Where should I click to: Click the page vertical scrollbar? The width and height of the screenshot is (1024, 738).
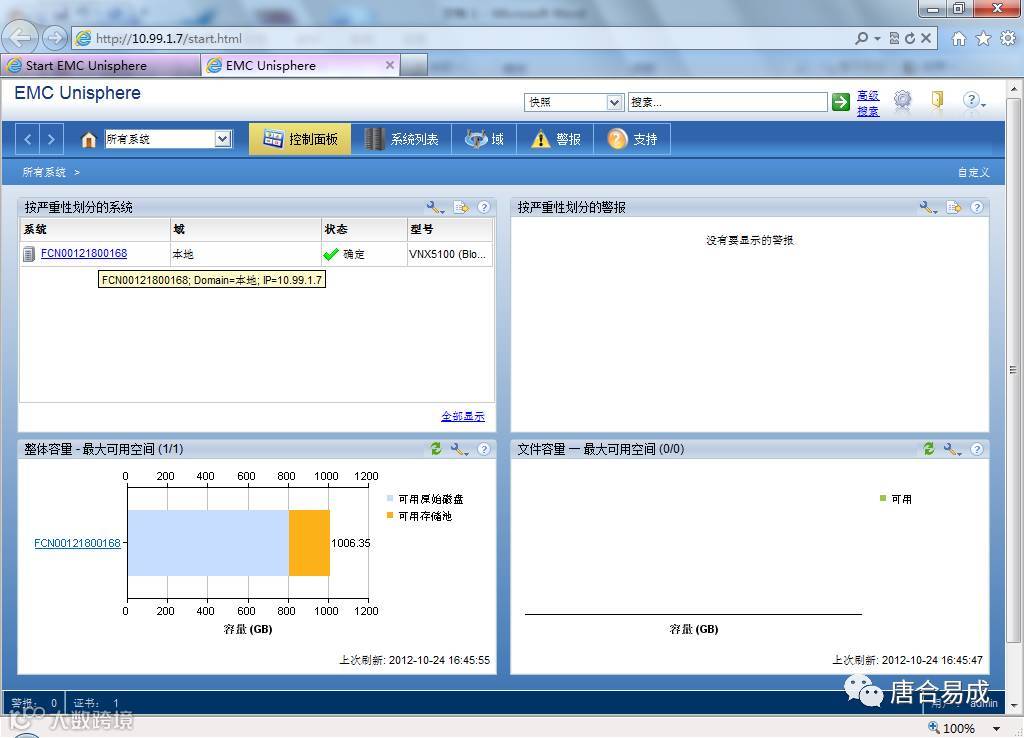(1013, 369)
